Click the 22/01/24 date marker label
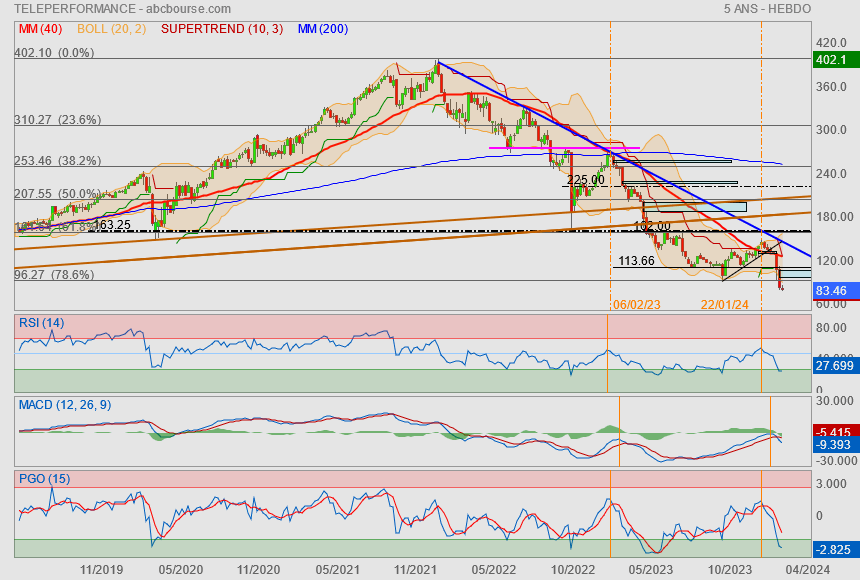The width and height of the screenshot is (860, 580). (x=725, y=305)
